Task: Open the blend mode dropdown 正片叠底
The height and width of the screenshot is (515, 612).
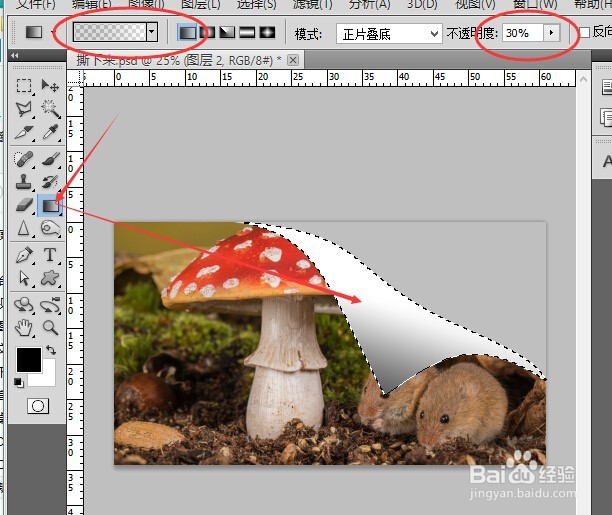Action: coord(389,34)
